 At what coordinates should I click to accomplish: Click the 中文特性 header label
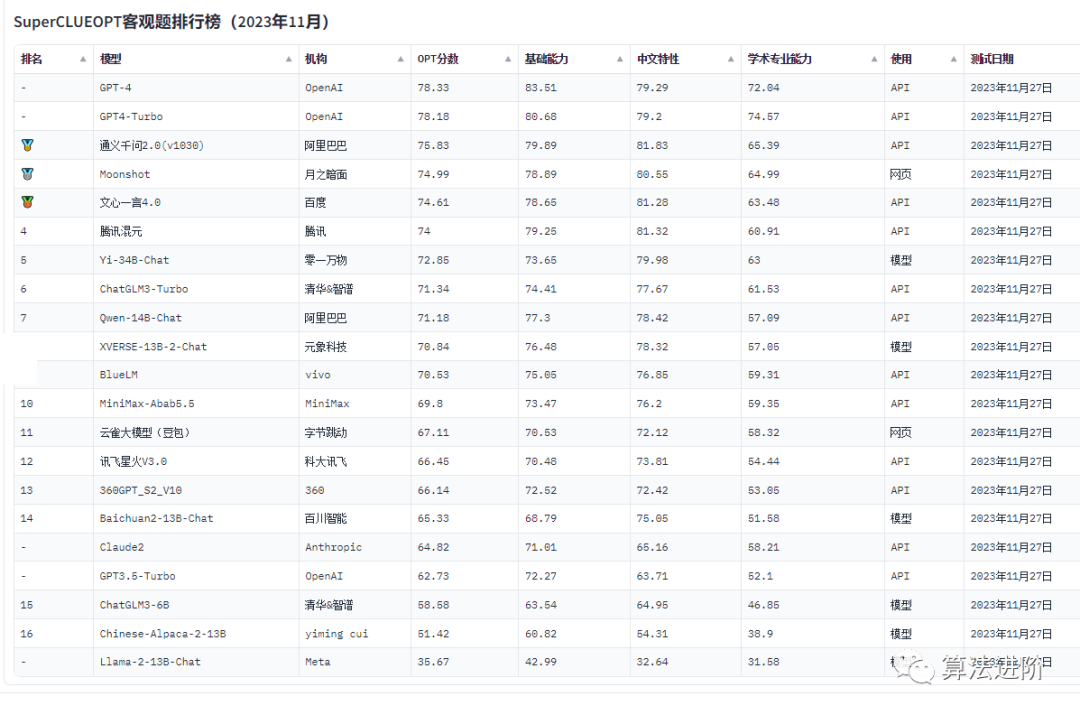(658, 59)
